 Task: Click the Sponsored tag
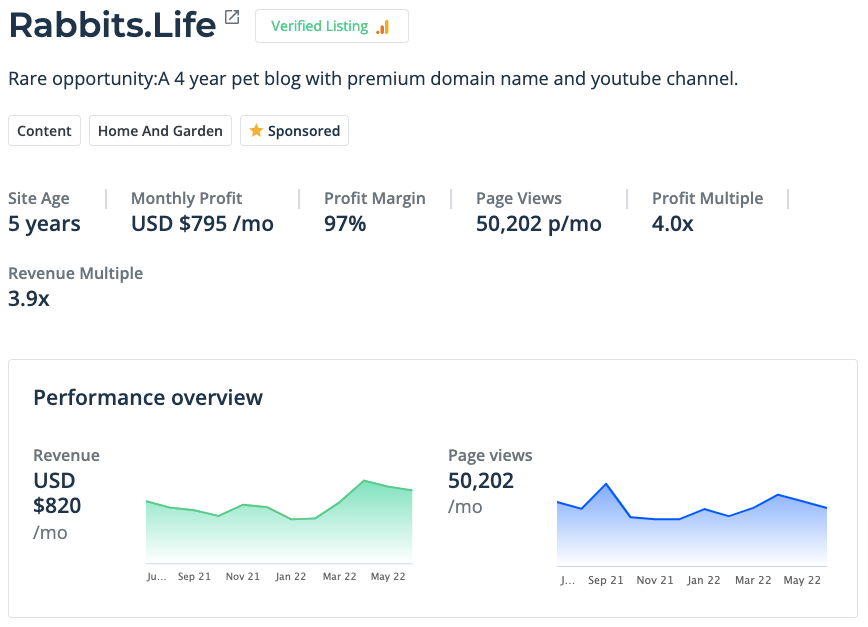pyautogui.click(x=294, y=131)
